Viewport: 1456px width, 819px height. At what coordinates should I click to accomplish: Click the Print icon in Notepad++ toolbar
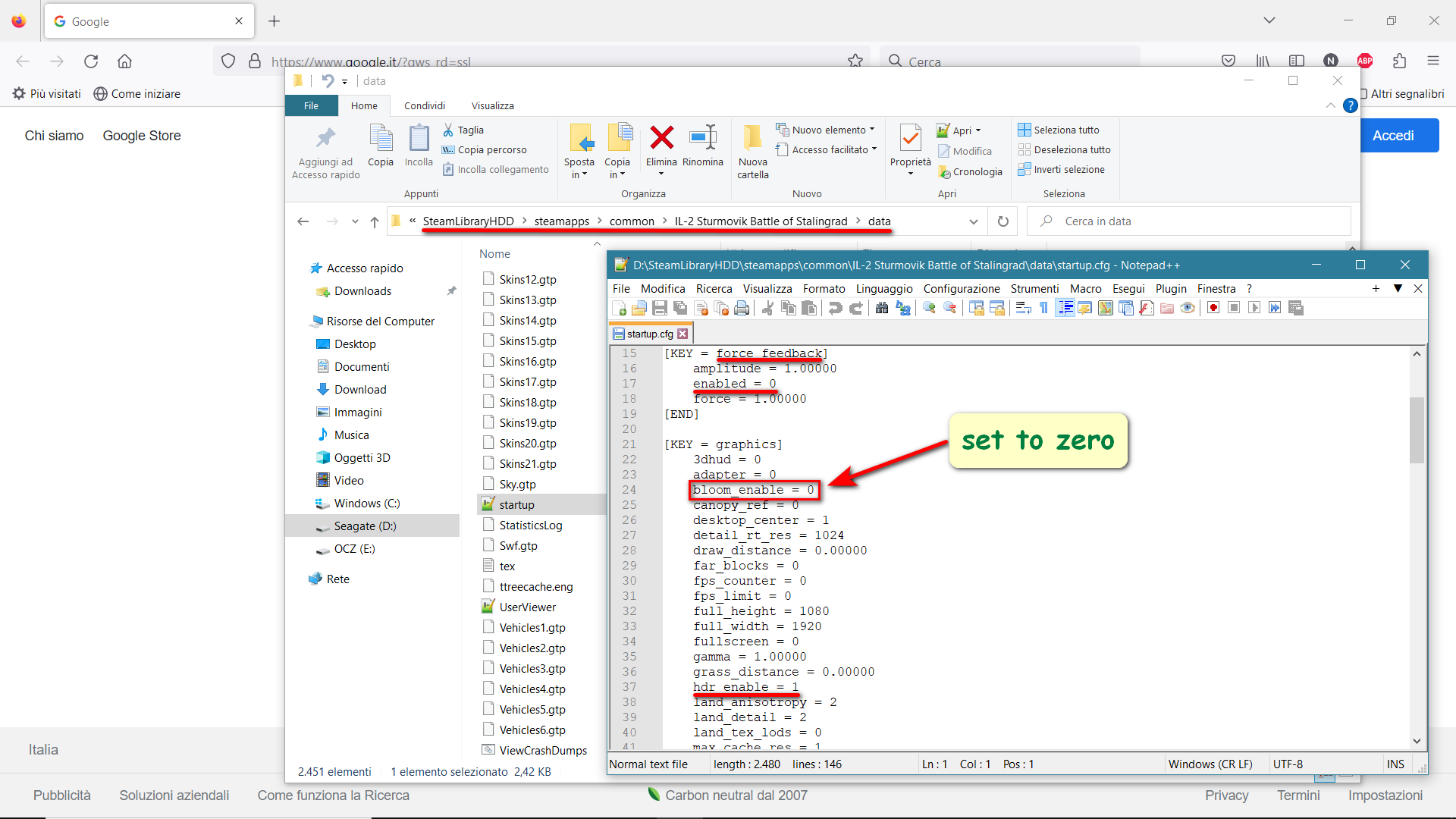click(x=742, y=308)
